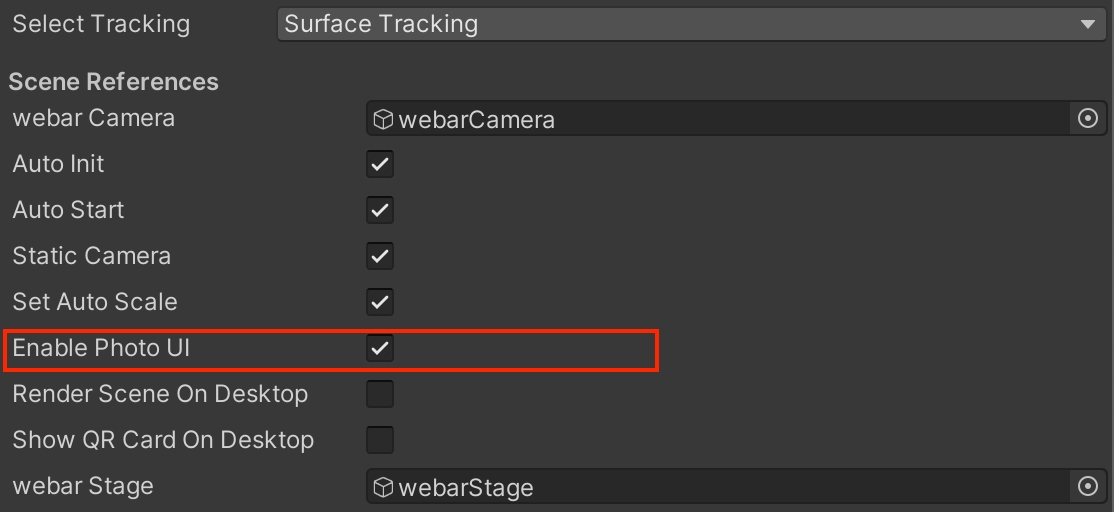Open the webar Camera object picker
Viewport: 1114px width, 512px height.
point(1088,119)
